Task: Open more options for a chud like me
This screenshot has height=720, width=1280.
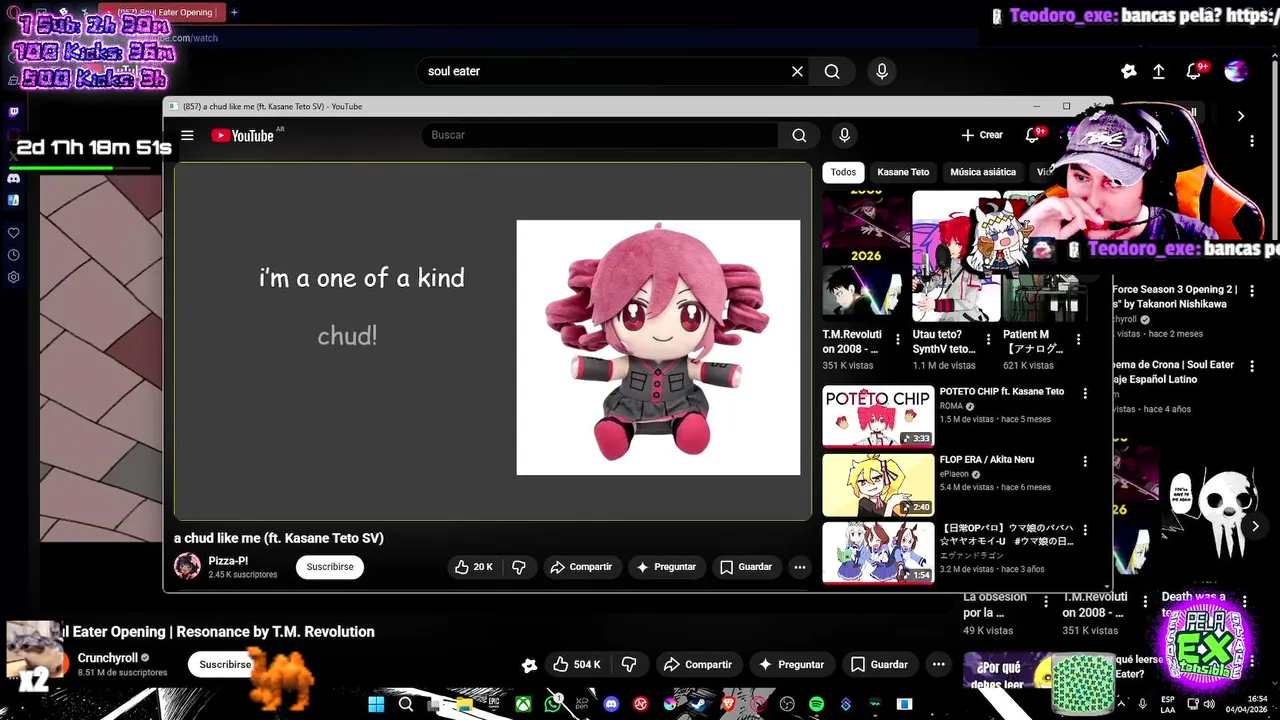Action: [x=799, y=567]
